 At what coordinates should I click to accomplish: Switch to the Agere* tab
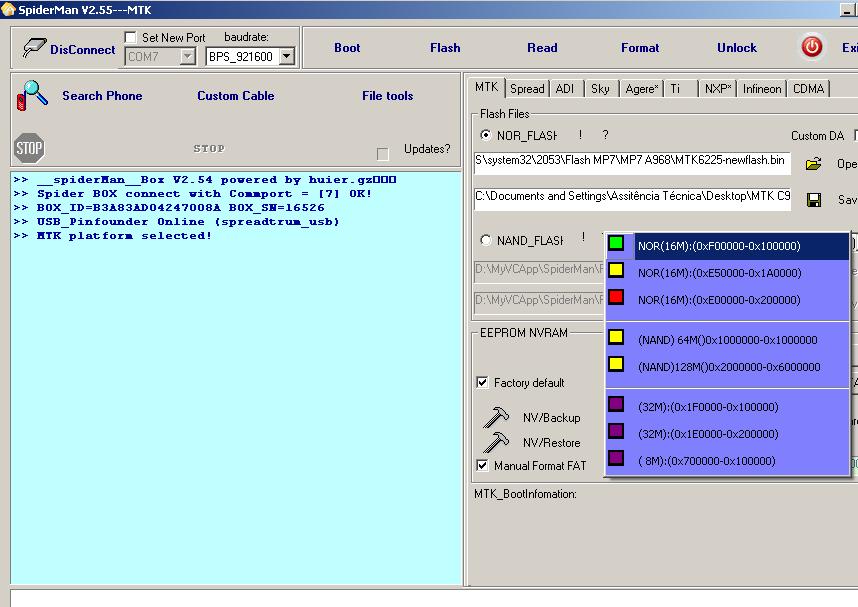[641, 89]
